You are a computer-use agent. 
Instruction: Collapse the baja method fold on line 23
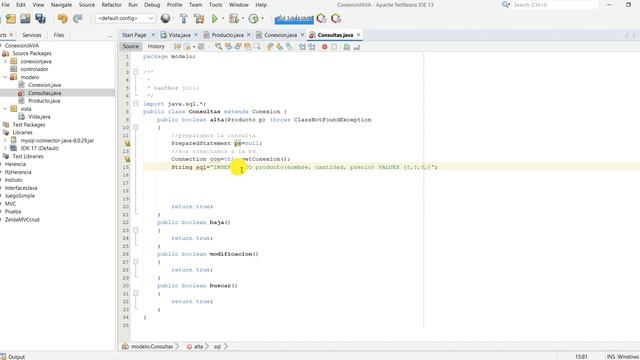(x=136, y=230)
